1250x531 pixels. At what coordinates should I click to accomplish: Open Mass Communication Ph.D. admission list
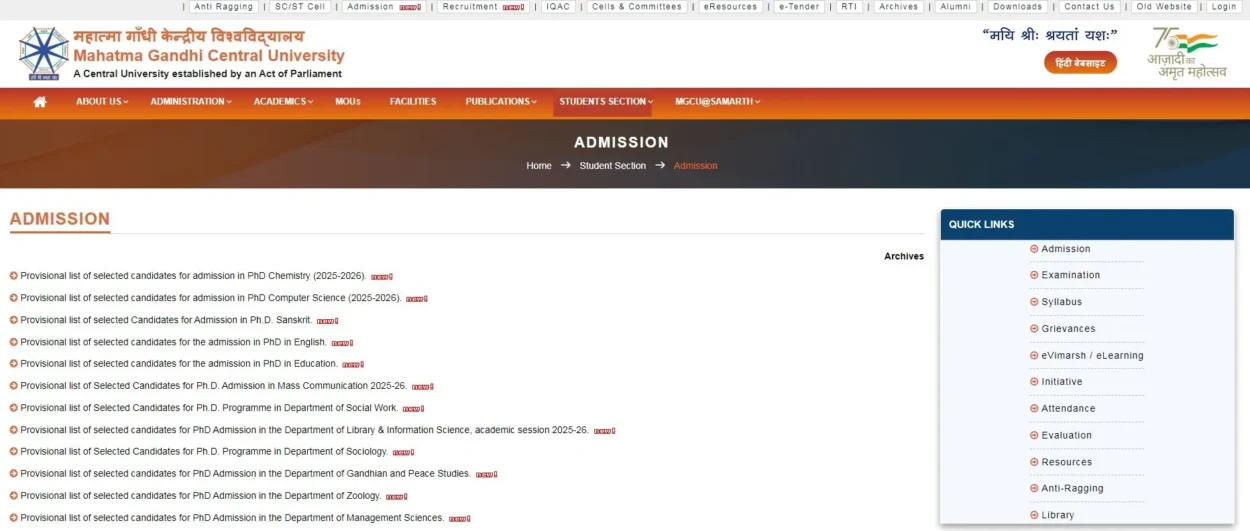tap(214, 386)
